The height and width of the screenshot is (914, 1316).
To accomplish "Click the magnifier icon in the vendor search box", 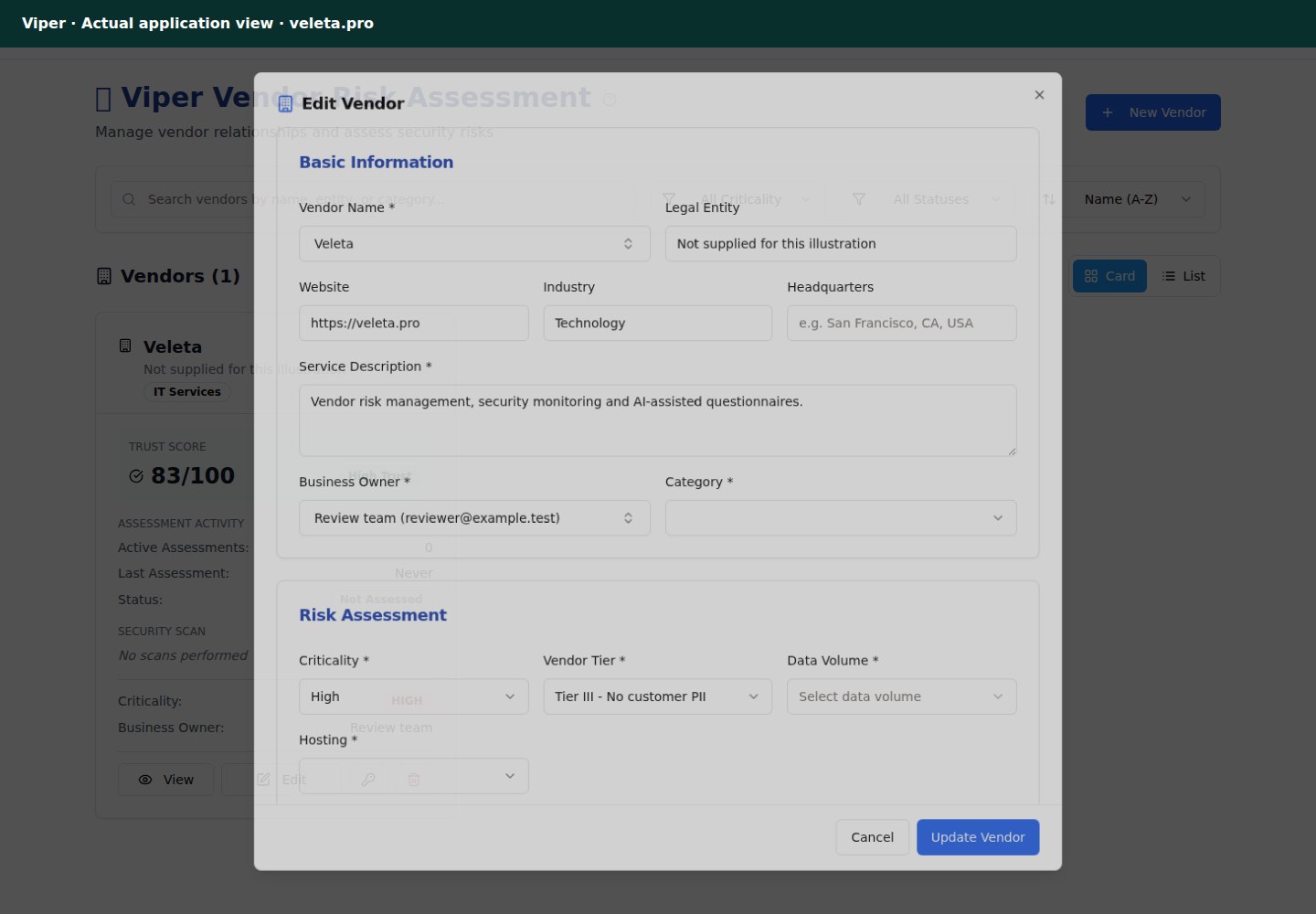I will [x=129, y=199].
